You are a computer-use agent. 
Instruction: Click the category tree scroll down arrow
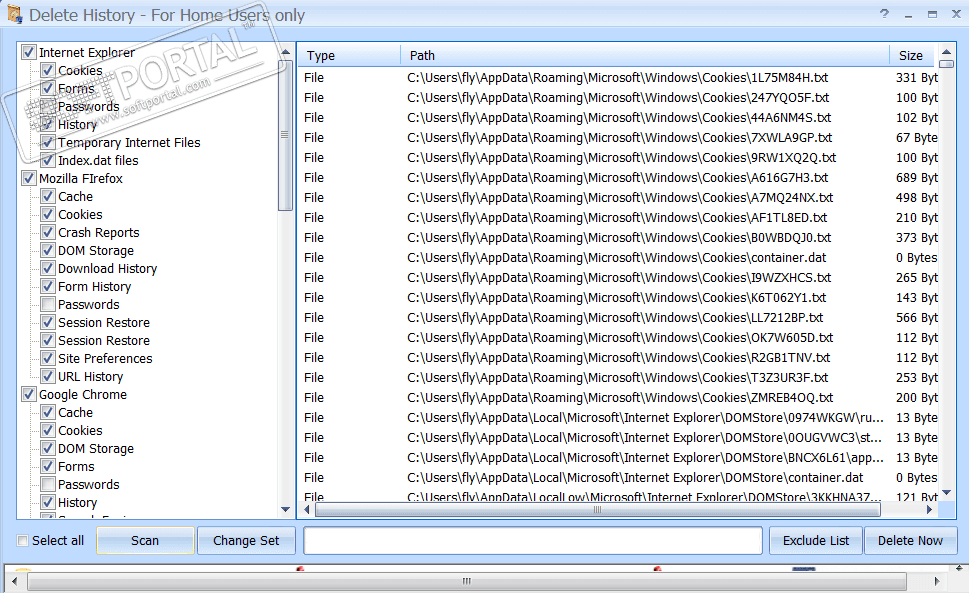point(286,510)
